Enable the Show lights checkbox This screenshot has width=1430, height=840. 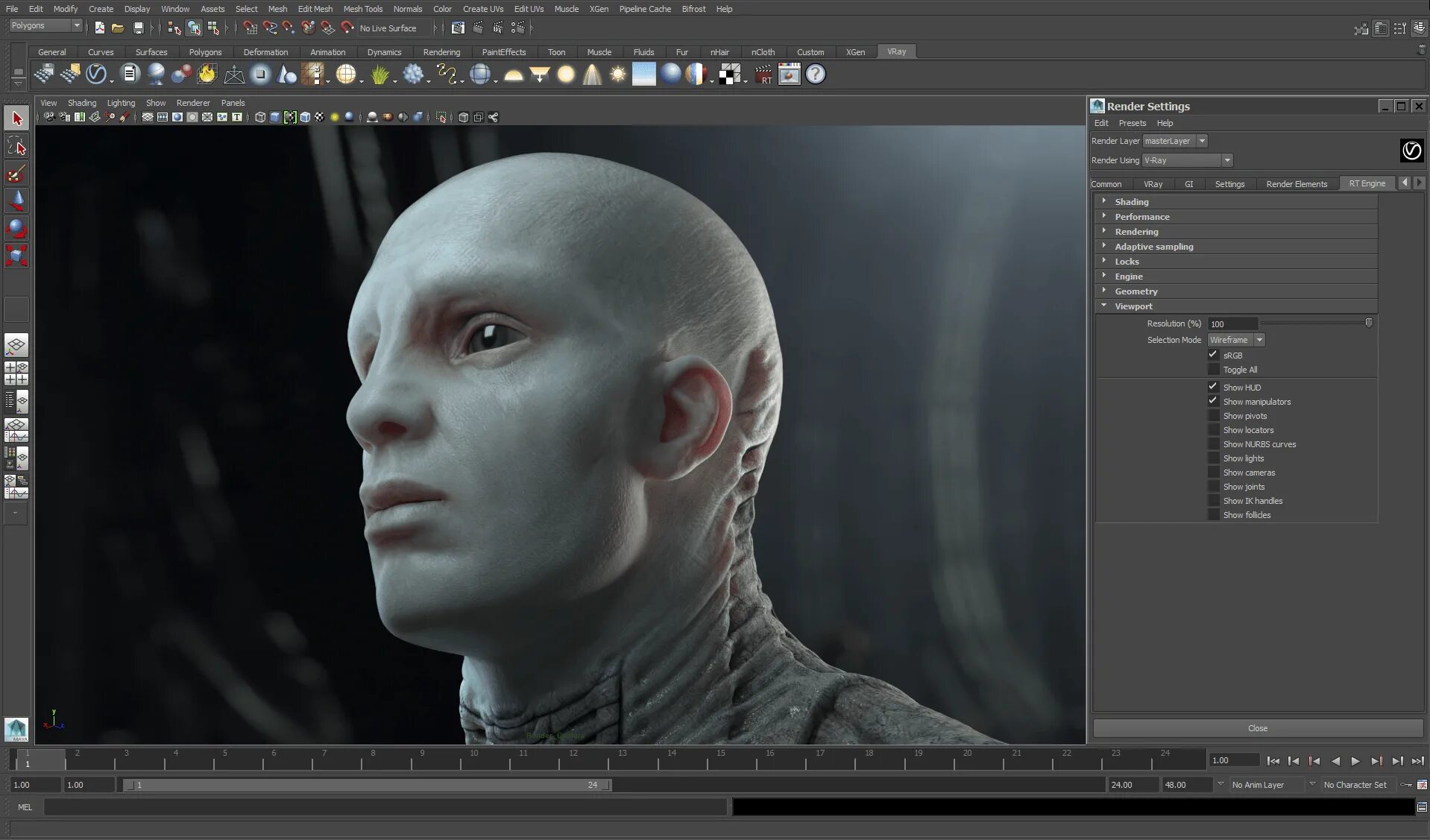1213,458
